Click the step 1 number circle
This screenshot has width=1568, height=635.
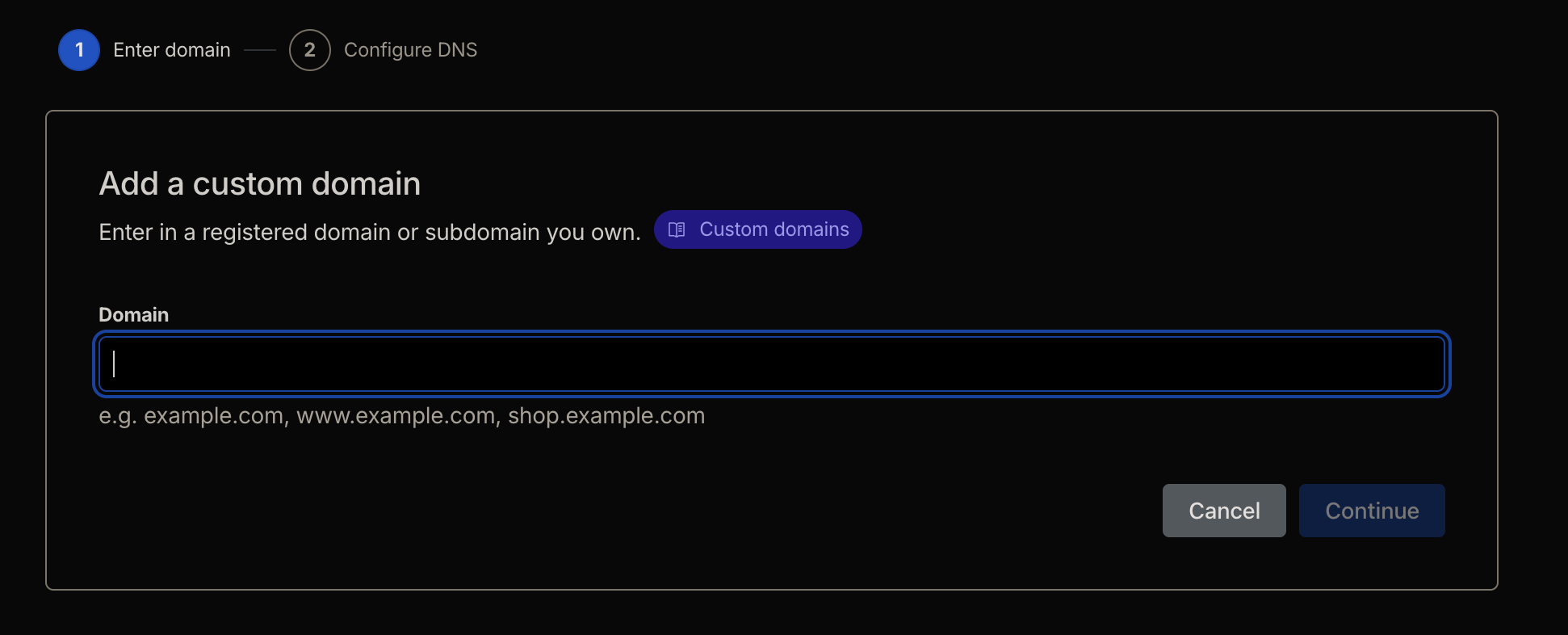(79, 50)
